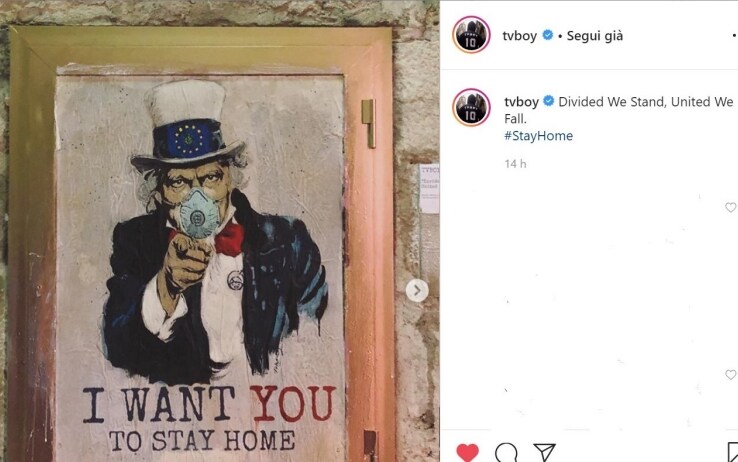Save post using bookmark icon
Viewport: 738px width, 462px height.
[x=732, y=453]
